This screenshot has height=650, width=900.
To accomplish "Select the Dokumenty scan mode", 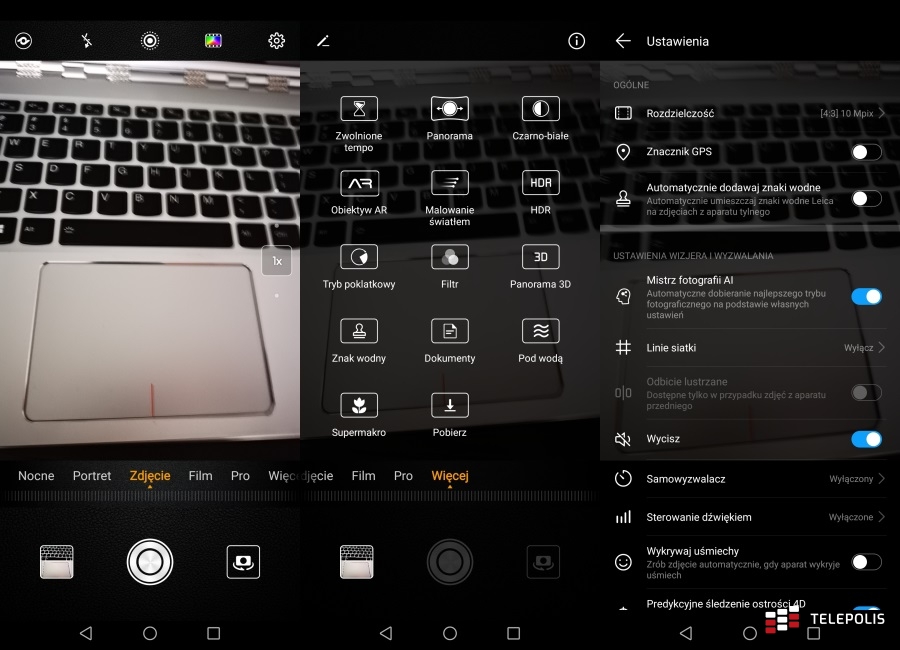I will click(x=450, y=331).
